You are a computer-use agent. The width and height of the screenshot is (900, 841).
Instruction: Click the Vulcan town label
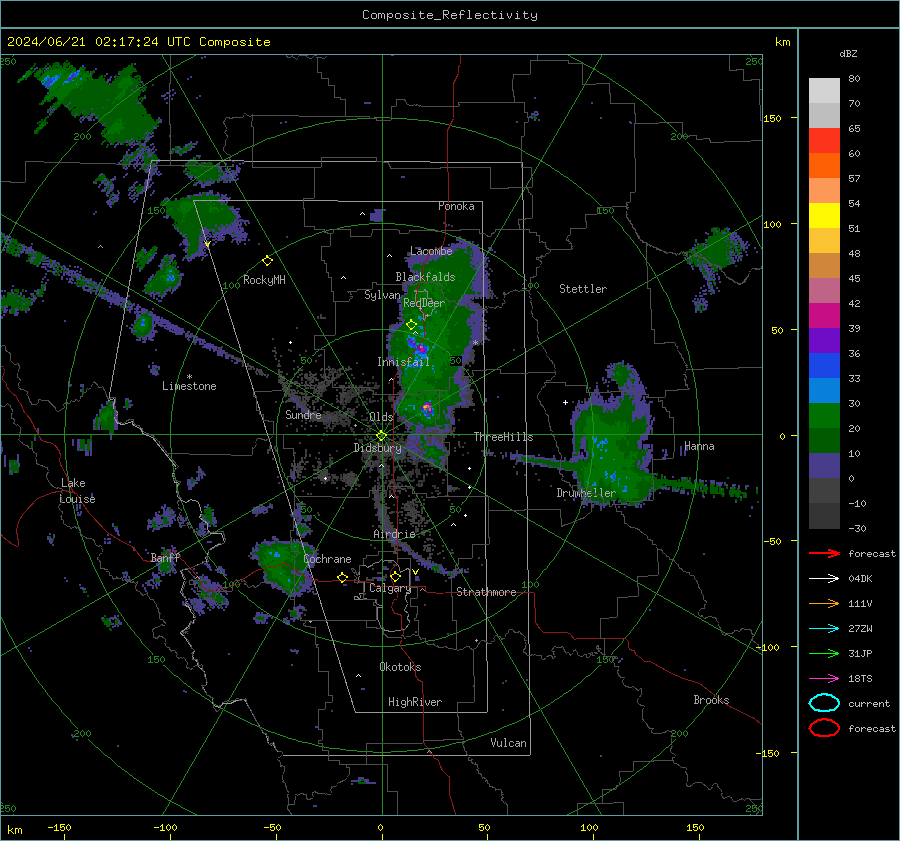[509, 743]
